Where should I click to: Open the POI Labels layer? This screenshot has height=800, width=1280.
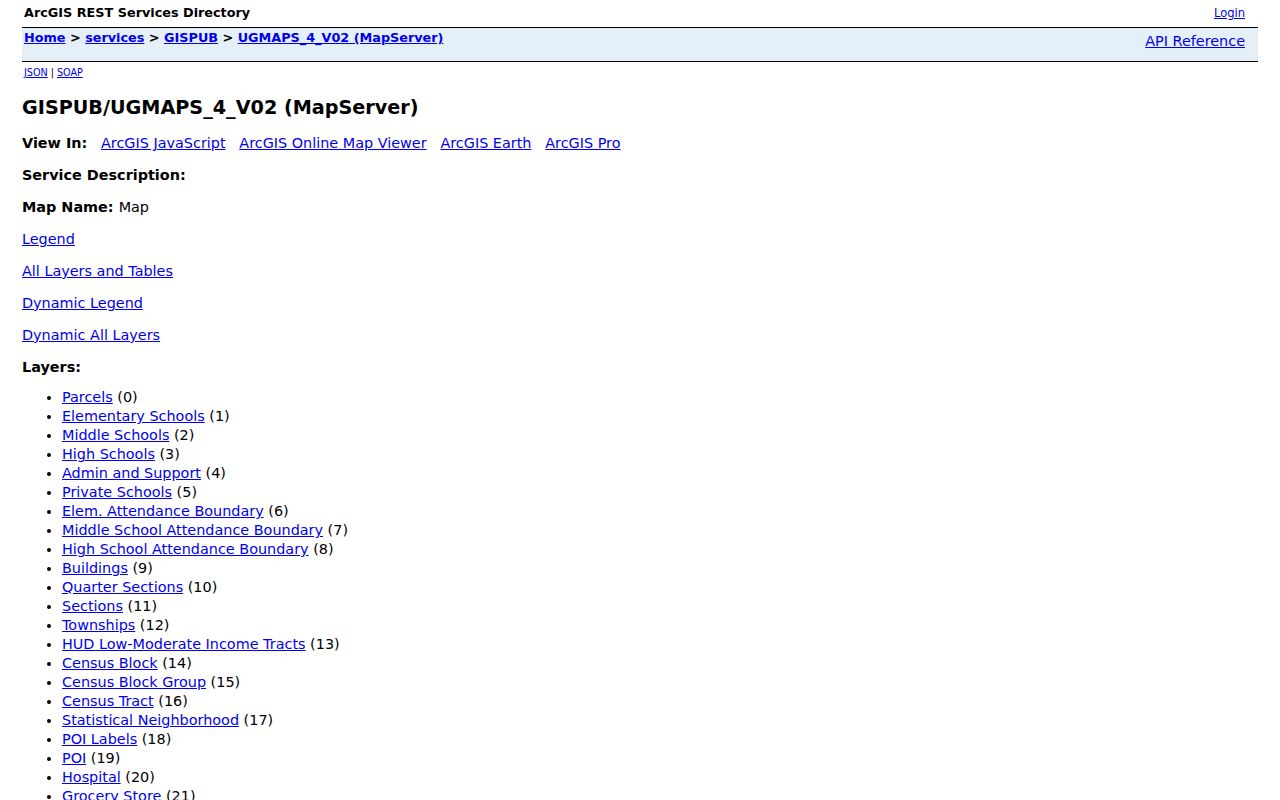pyautogui.click(x=99, y=739)
